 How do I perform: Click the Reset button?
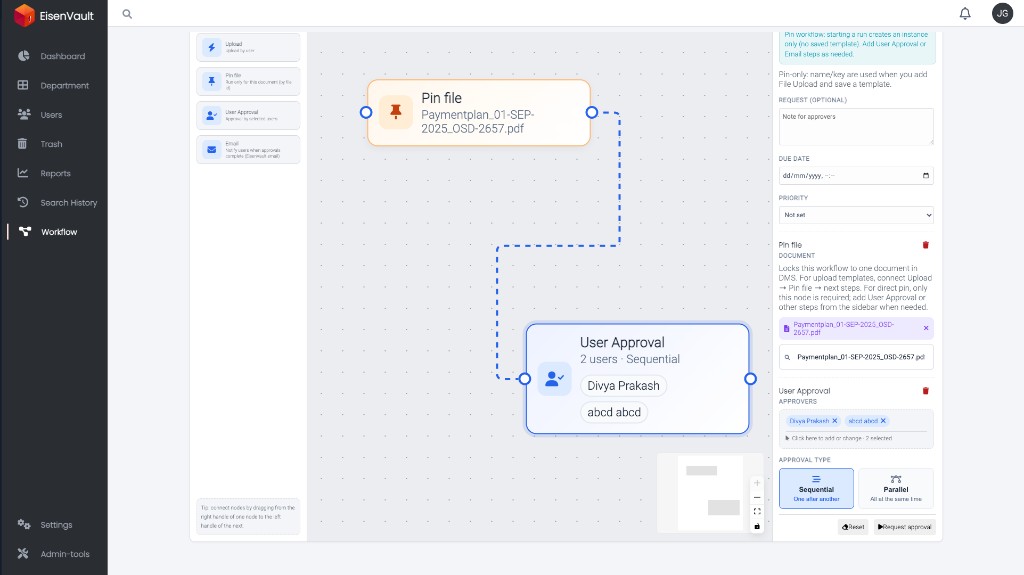pos(853,527)
